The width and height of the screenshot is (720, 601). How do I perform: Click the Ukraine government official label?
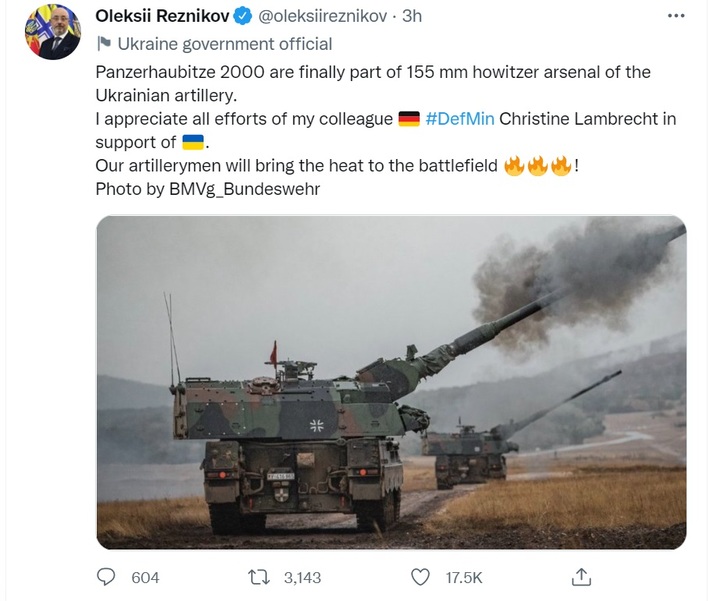[224, 44]
